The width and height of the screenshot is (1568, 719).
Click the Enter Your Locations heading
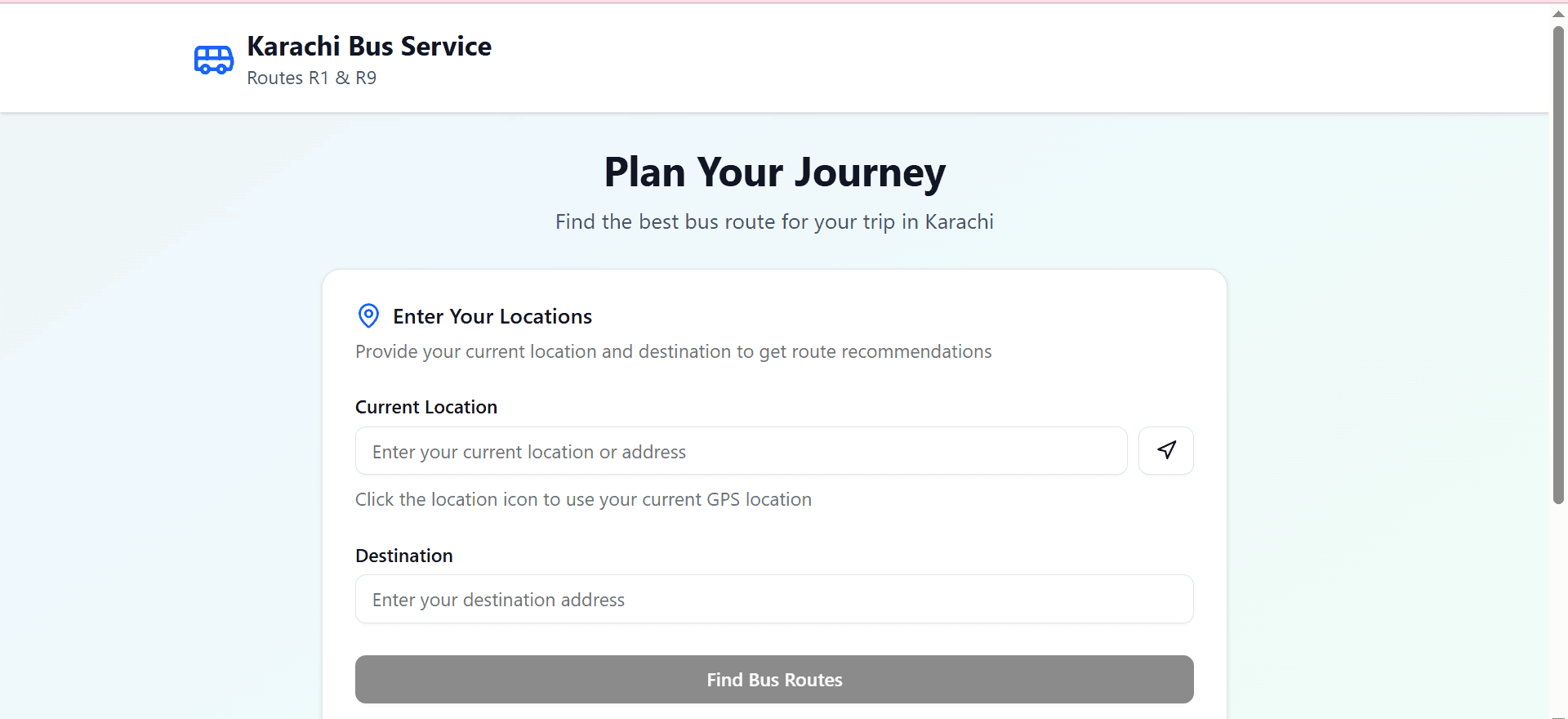click(492, 317)
